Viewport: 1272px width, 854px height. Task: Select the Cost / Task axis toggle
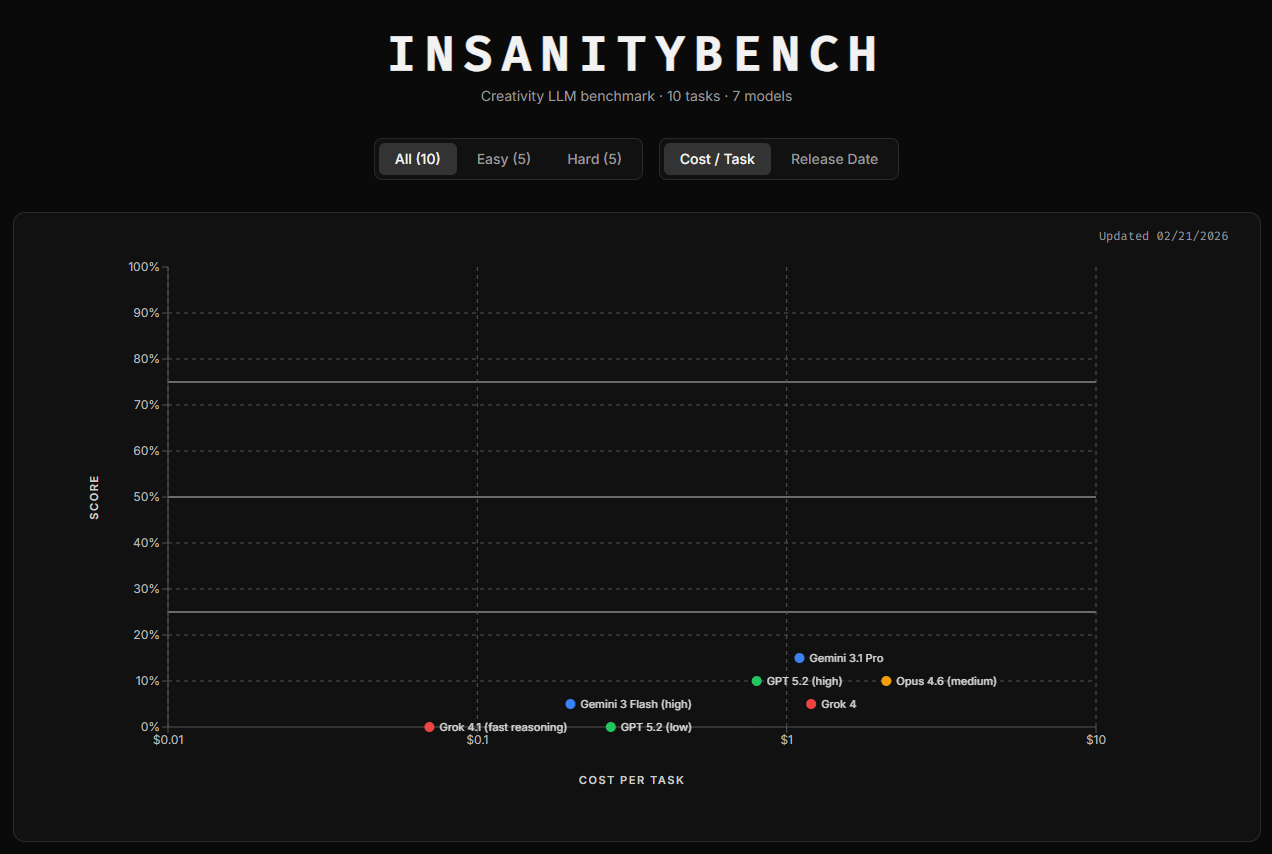click(717, 159)
